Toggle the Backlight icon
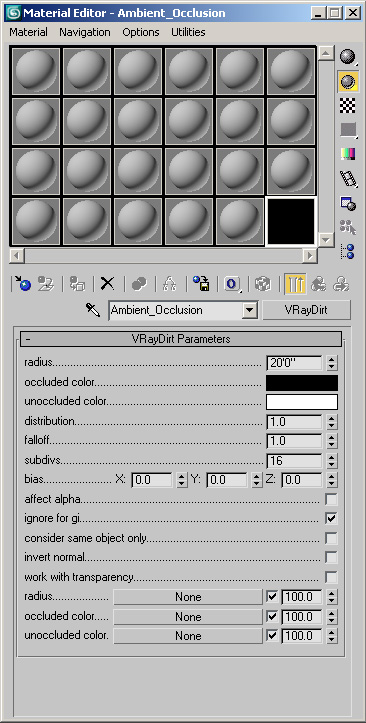The height and width of the screenshot is (723, 366). click(x=348, y=82)
